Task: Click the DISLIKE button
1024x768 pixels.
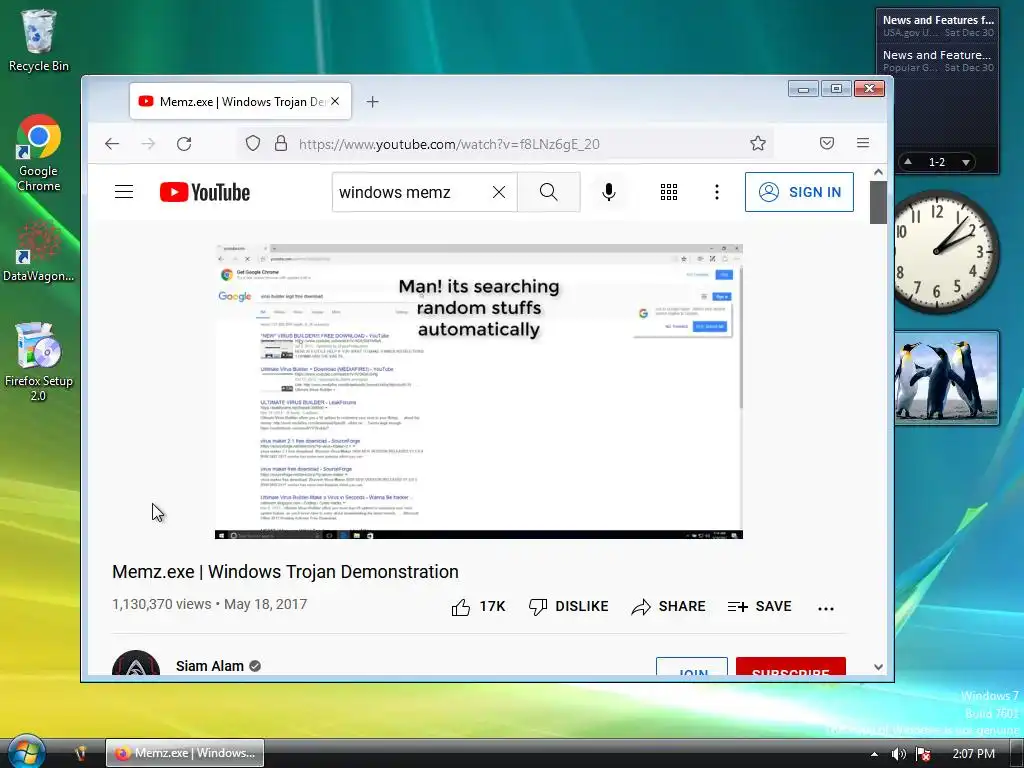Action: (x=568, y=607)
